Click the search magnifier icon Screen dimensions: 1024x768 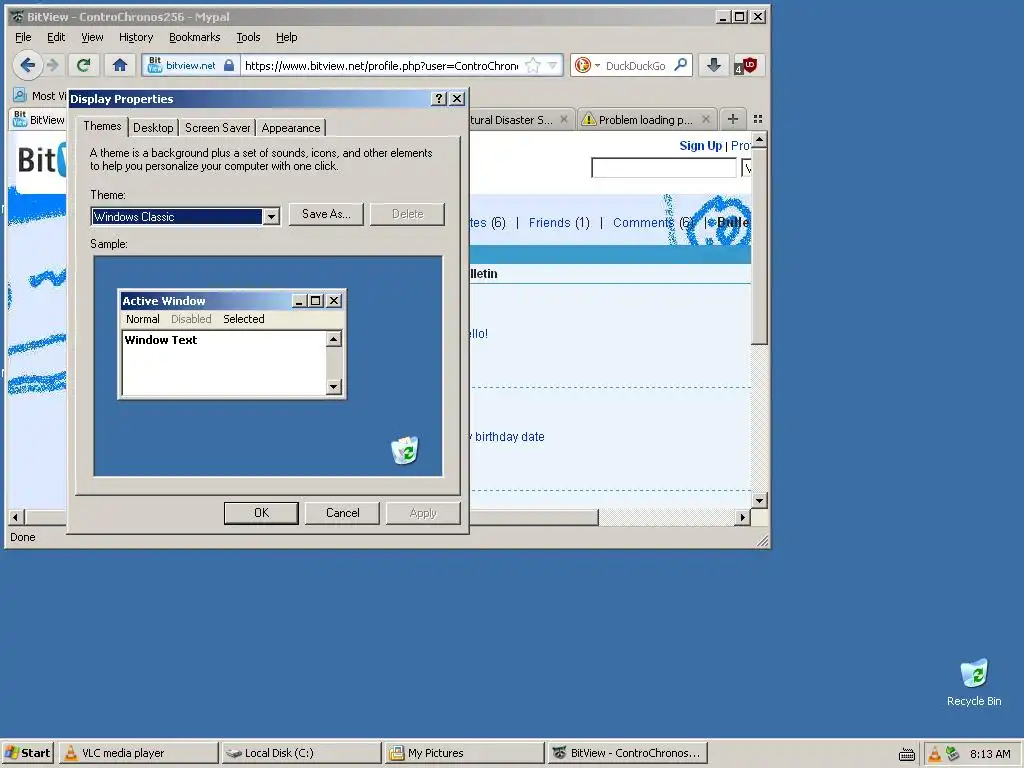[680, 65]
